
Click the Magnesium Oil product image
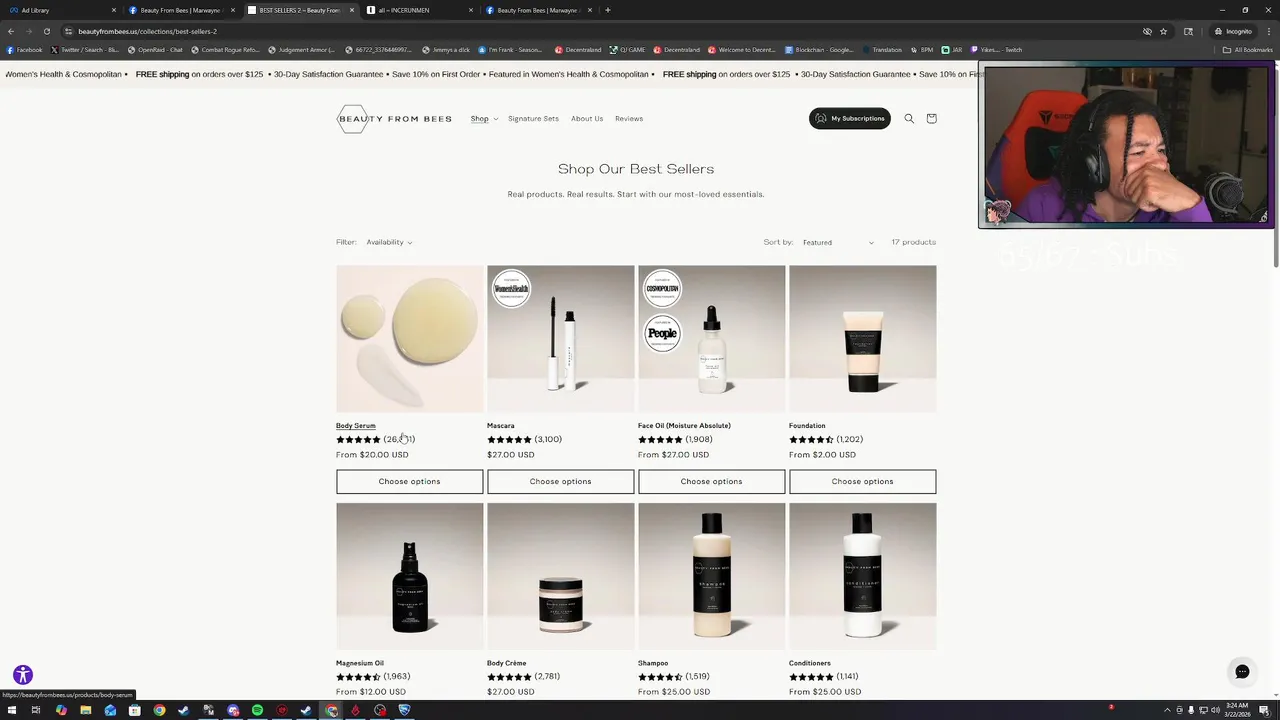coord(409,576)
